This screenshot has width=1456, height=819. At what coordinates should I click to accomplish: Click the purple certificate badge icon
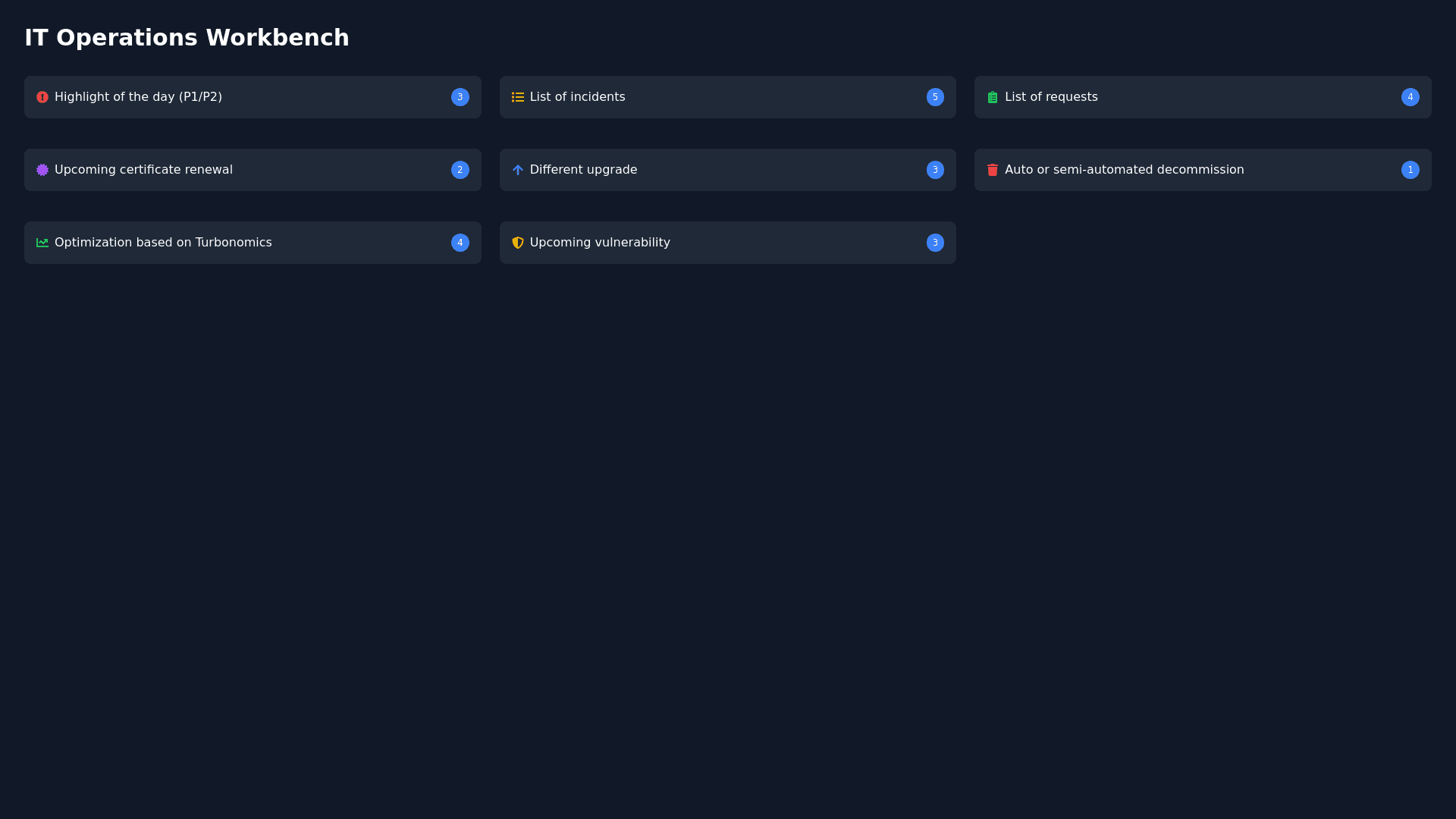point(42,170)
